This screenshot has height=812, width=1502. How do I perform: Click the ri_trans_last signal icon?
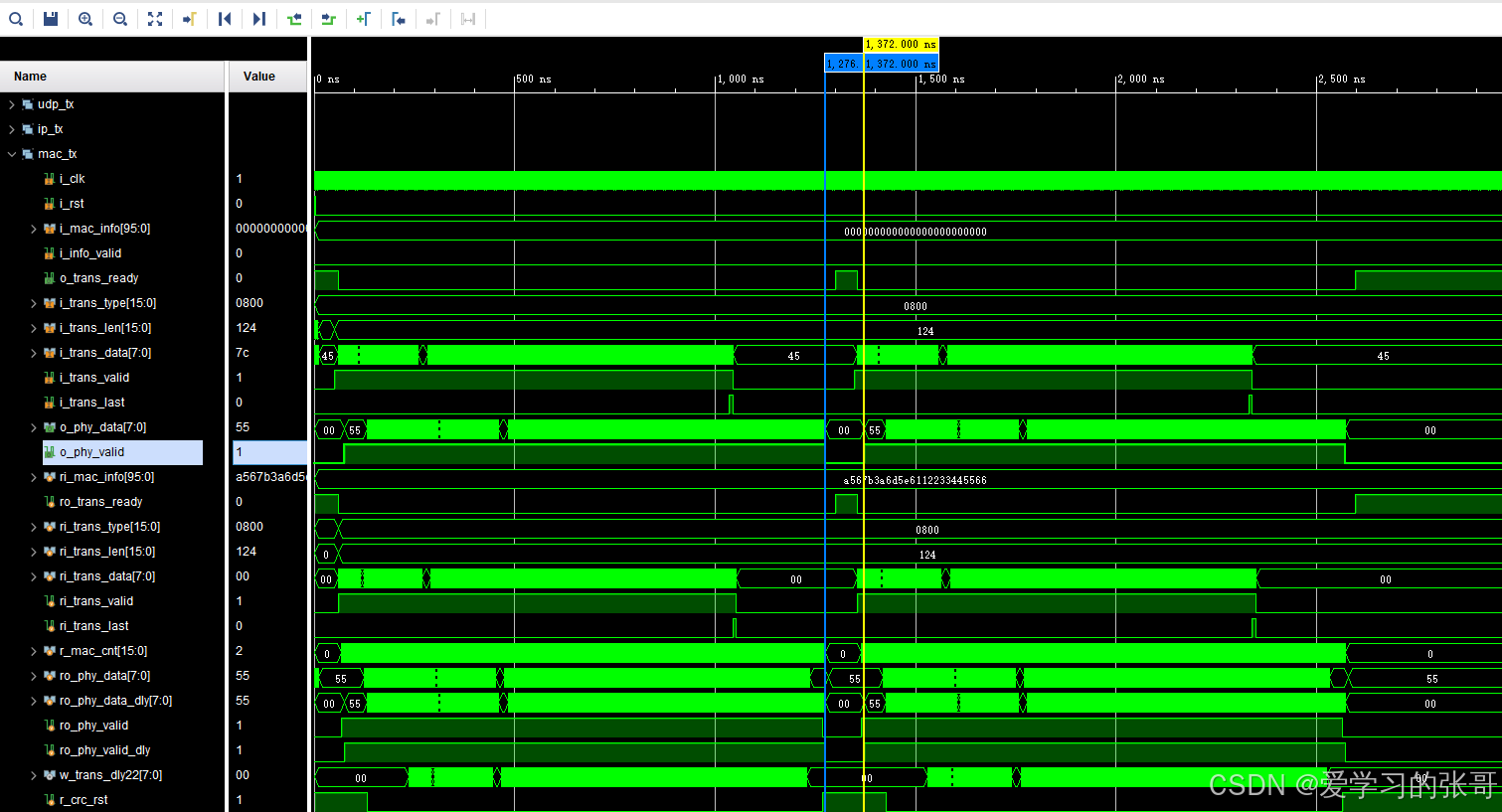(x=50, y=626)
